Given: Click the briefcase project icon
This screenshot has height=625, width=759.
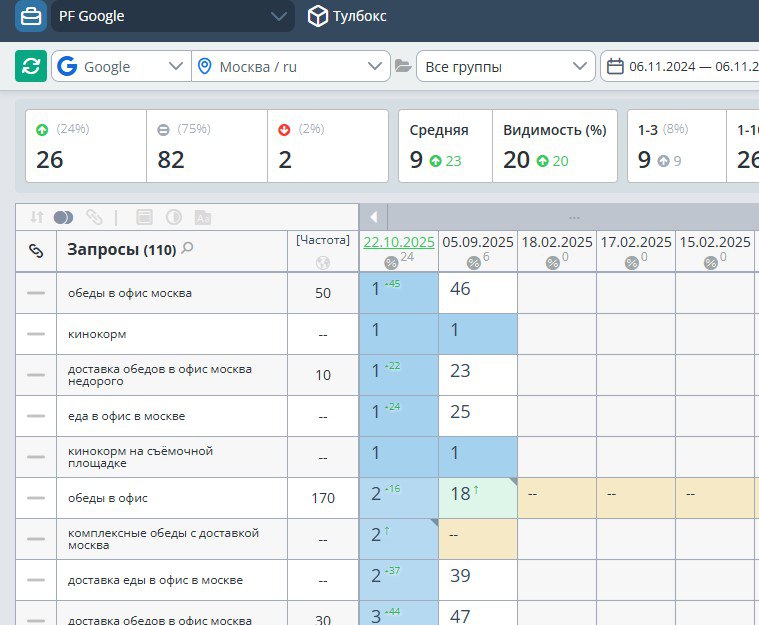Looking at the screenshot, I should click(31, 16).
